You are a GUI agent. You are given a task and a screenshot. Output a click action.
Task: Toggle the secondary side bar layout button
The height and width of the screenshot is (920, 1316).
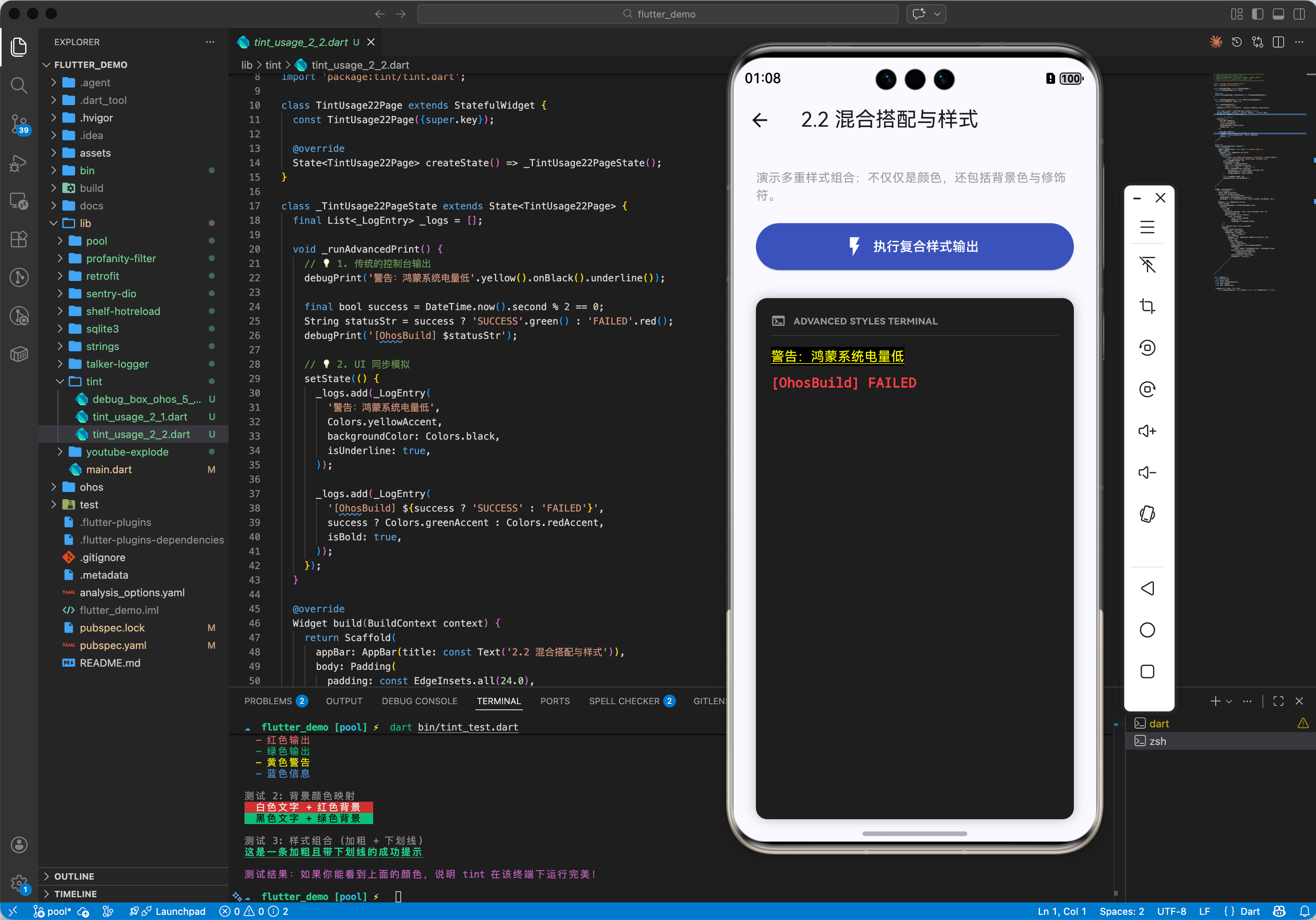pos(1299,14)
